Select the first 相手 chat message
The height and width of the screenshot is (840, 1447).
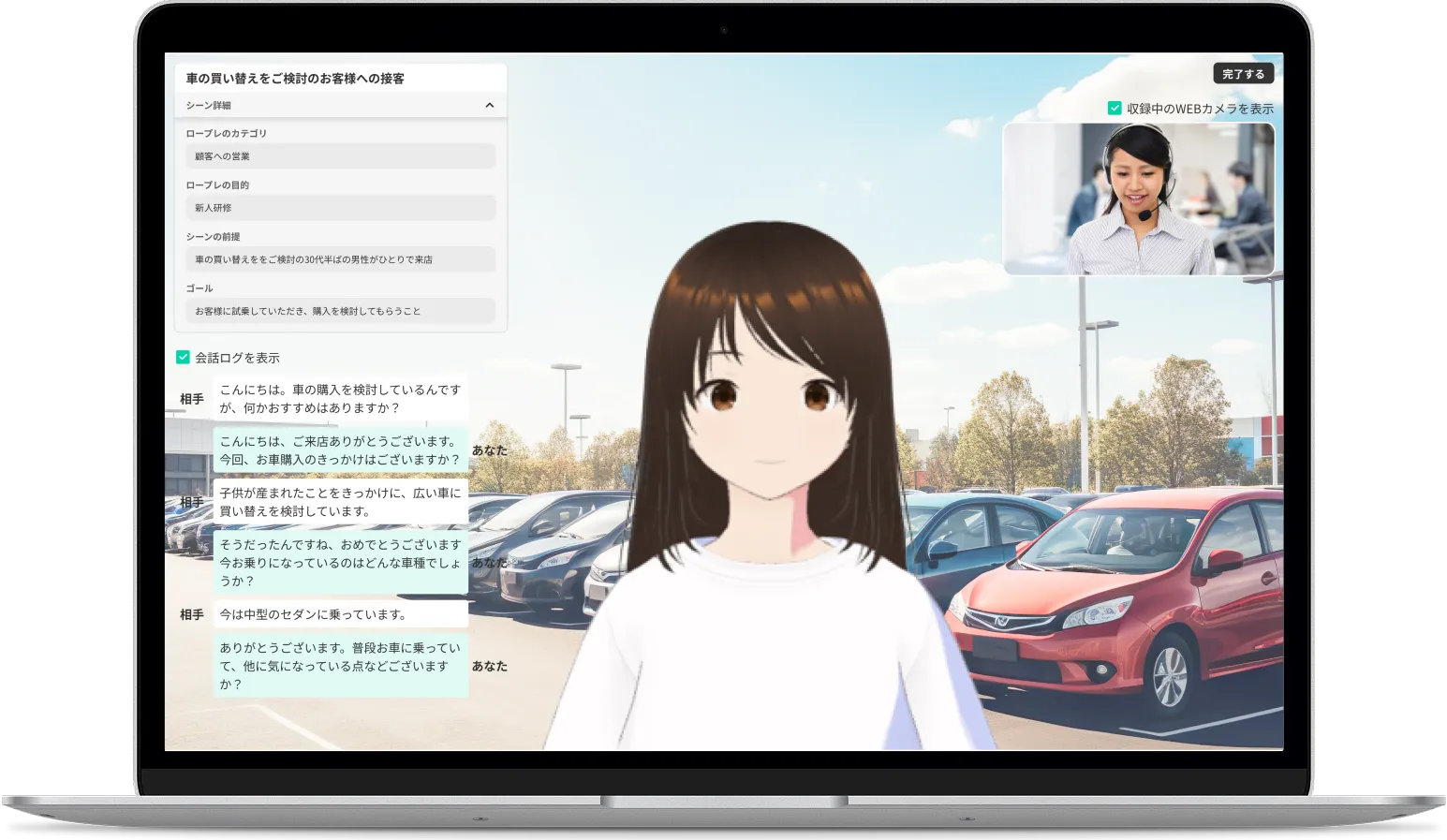[339, 398]
